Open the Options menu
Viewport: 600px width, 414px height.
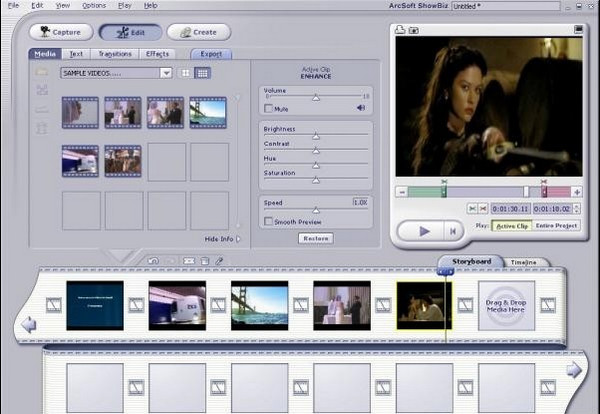pyautogui.click(x=94, y=5)
